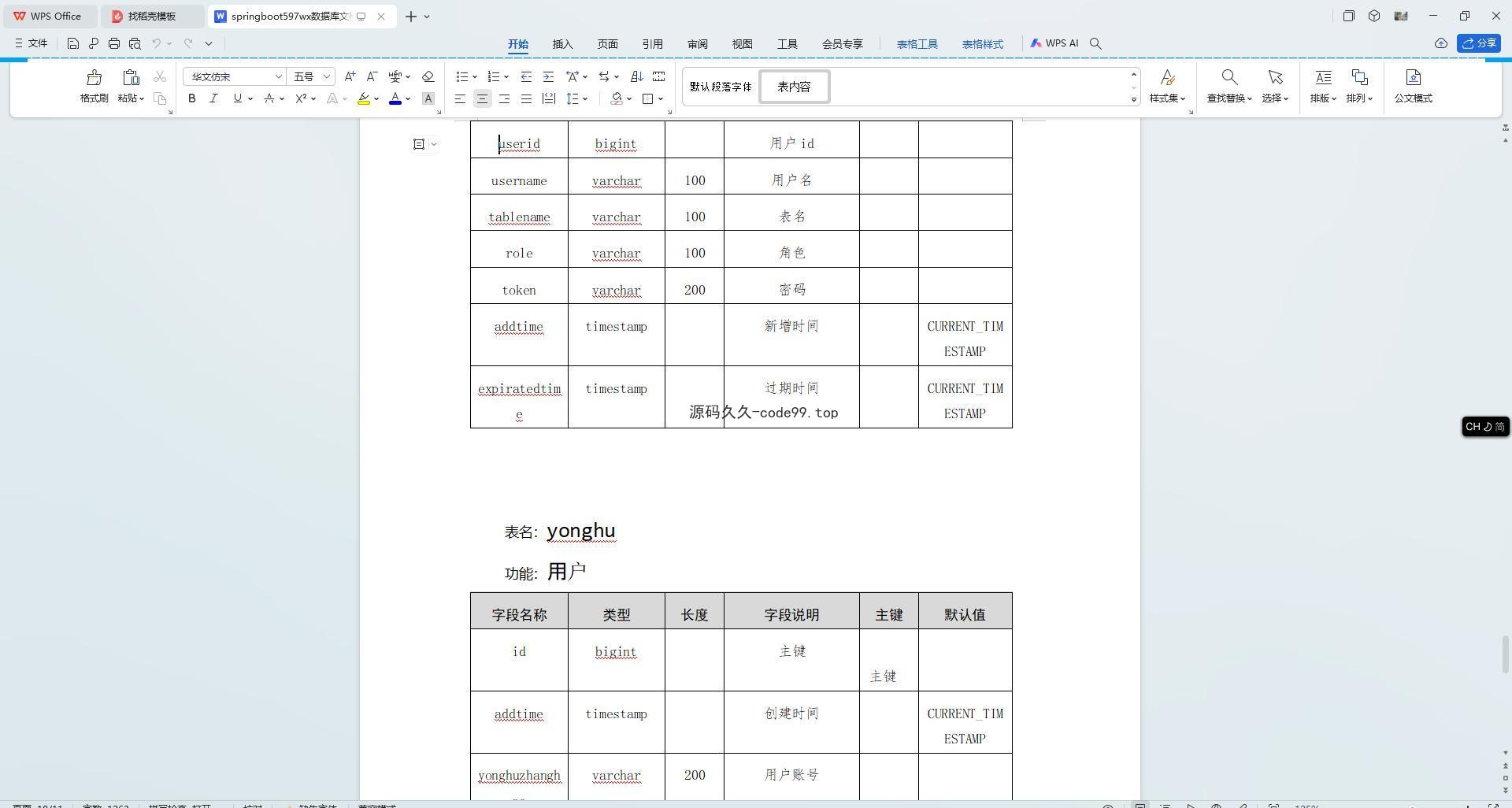Click the Share (分享) button
The width and height of the screenshot is (1512, 808).
(1479, 43)
